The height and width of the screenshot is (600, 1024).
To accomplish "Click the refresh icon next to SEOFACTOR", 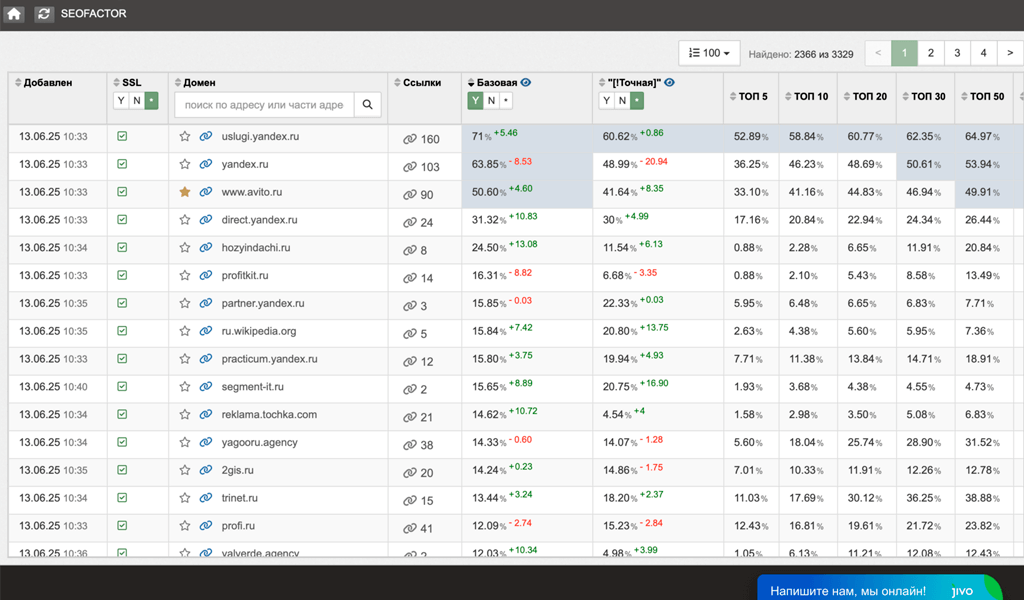I will 44,14.
